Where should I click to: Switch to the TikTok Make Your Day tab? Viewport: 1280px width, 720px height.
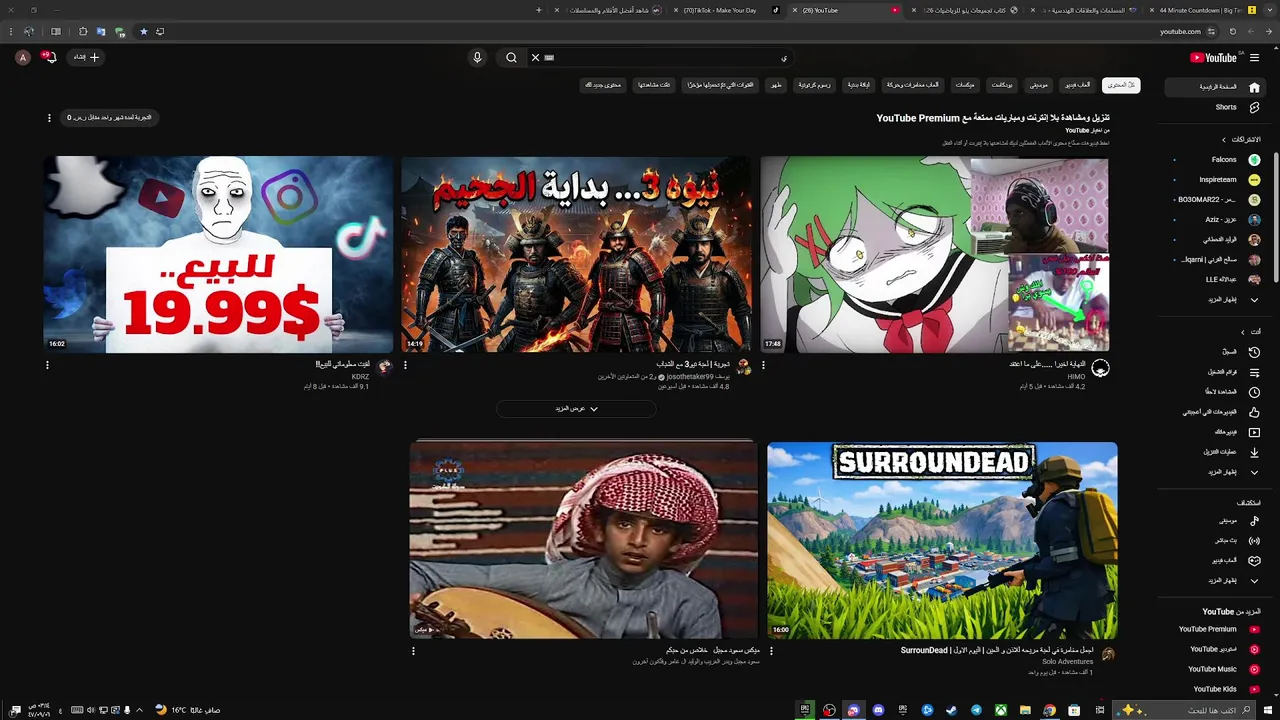727,10
